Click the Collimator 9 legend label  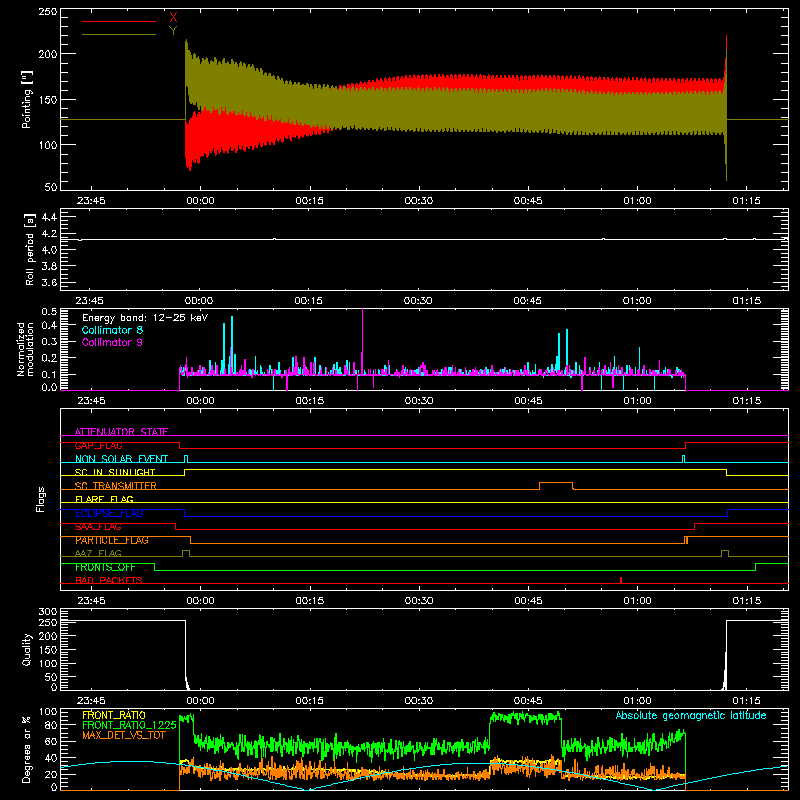point(112,342)
